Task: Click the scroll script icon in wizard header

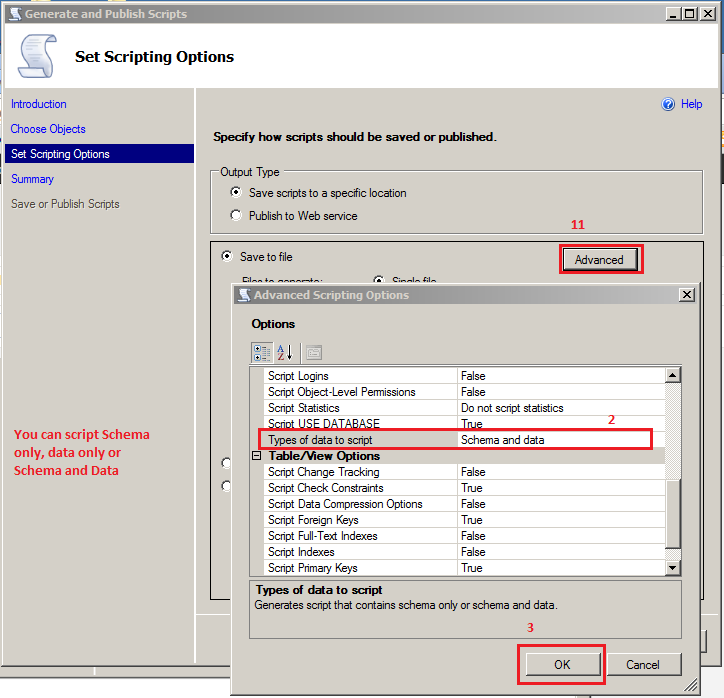Action: tap(37, 56)
